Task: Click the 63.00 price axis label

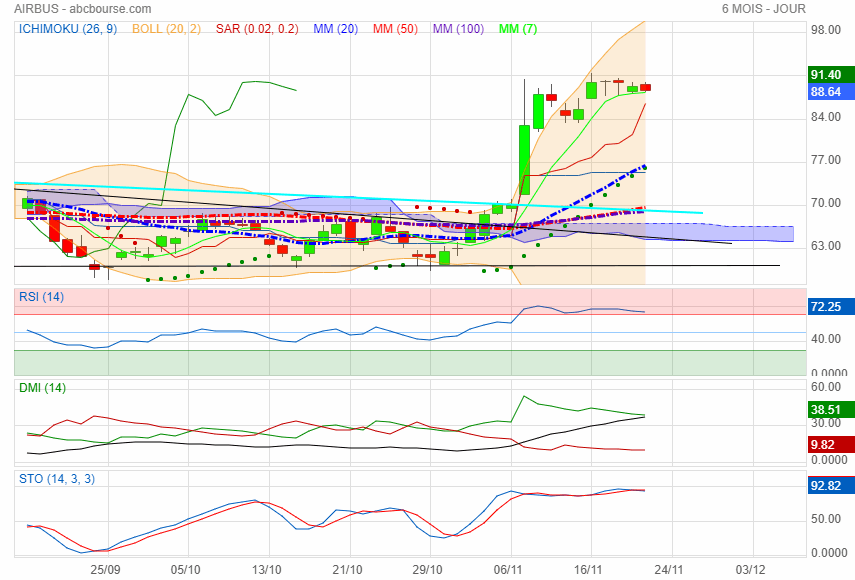Action: [826, 246]
